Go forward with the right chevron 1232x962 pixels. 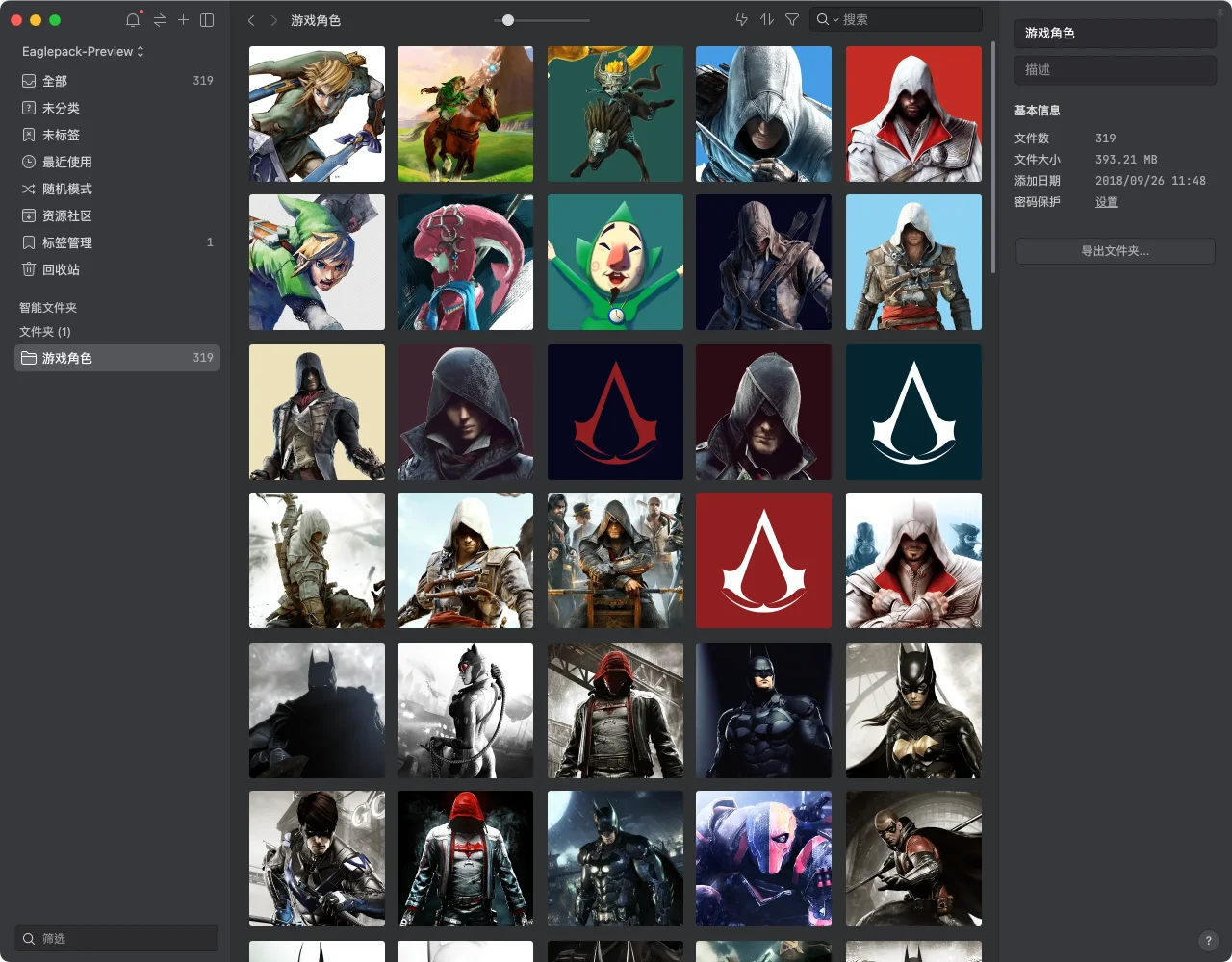[274, 20]
